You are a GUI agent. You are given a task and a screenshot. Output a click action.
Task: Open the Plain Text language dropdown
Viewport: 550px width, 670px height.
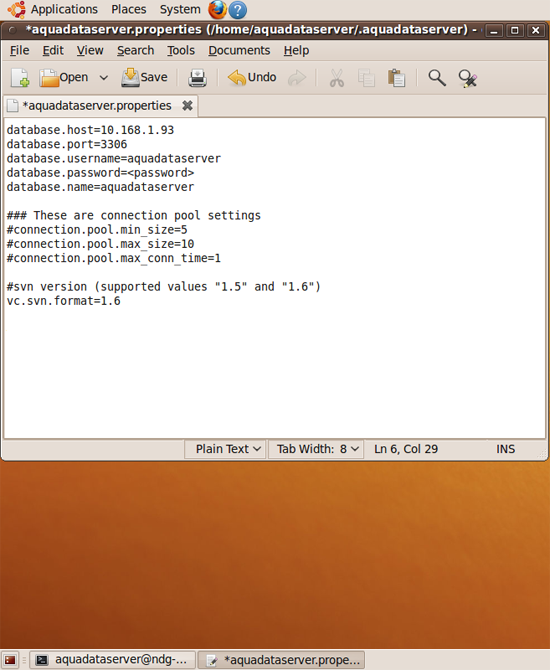pos(225,449)
